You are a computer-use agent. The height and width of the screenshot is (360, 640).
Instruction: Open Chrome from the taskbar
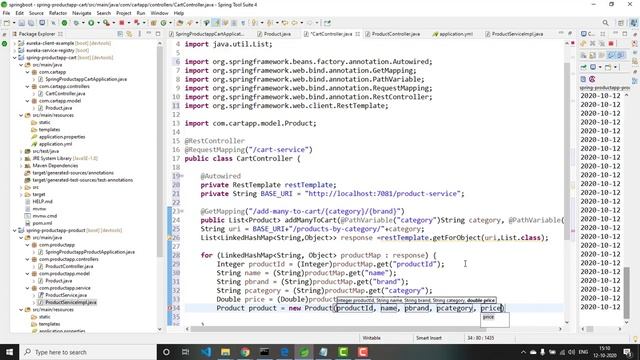coord(245,352)
